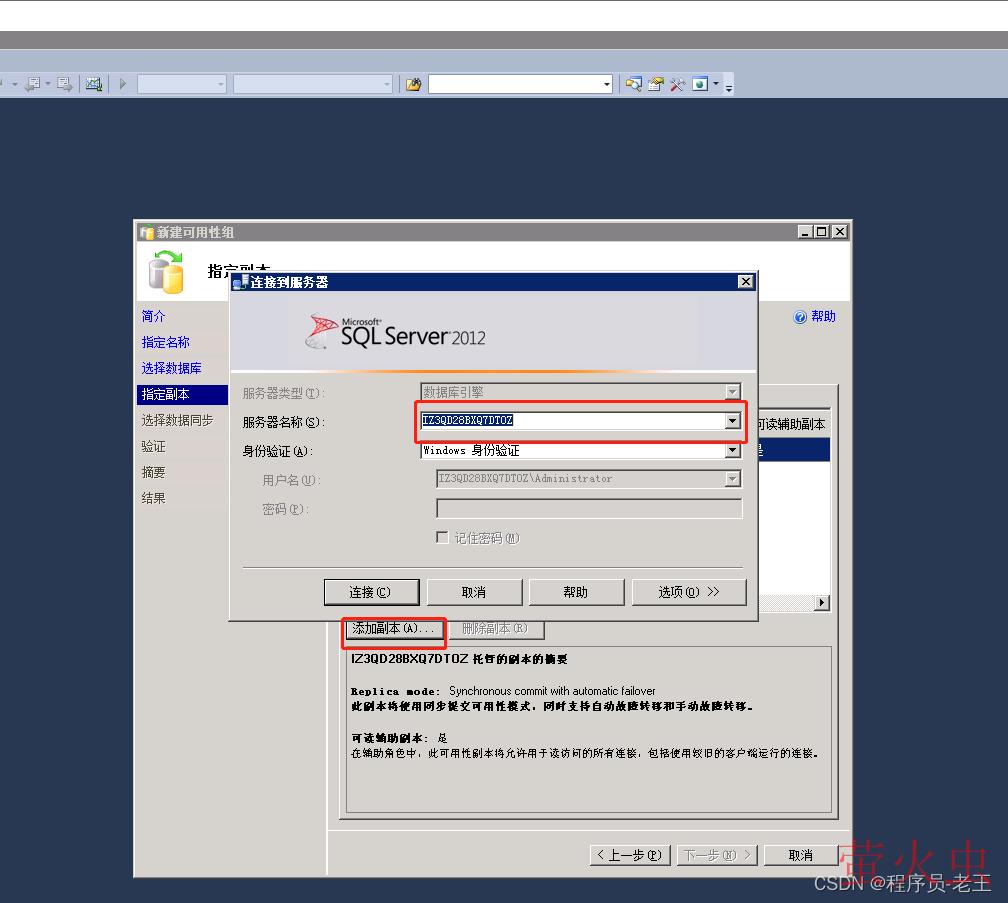This screenshot has width=1008, height=903.
Task: Click the magnifier window icon right of search box
Action: 633,85
